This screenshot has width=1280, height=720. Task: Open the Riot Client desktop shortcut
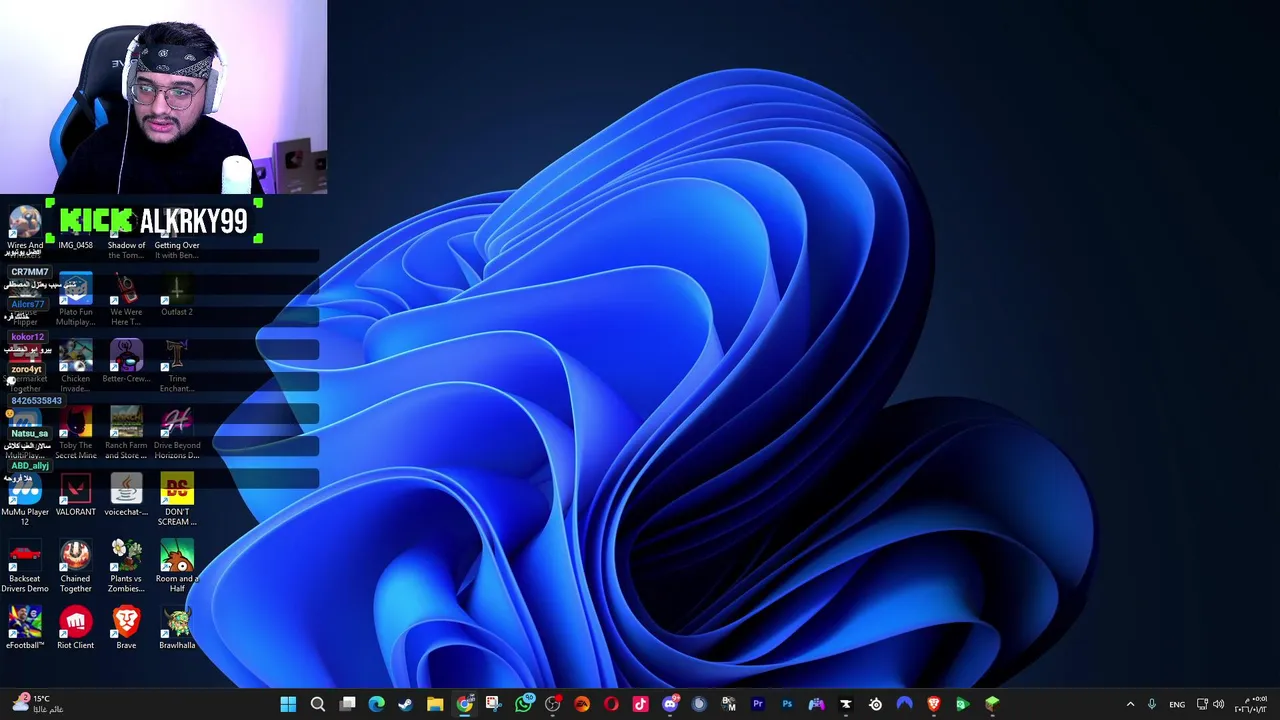click(x=75, y=629)
